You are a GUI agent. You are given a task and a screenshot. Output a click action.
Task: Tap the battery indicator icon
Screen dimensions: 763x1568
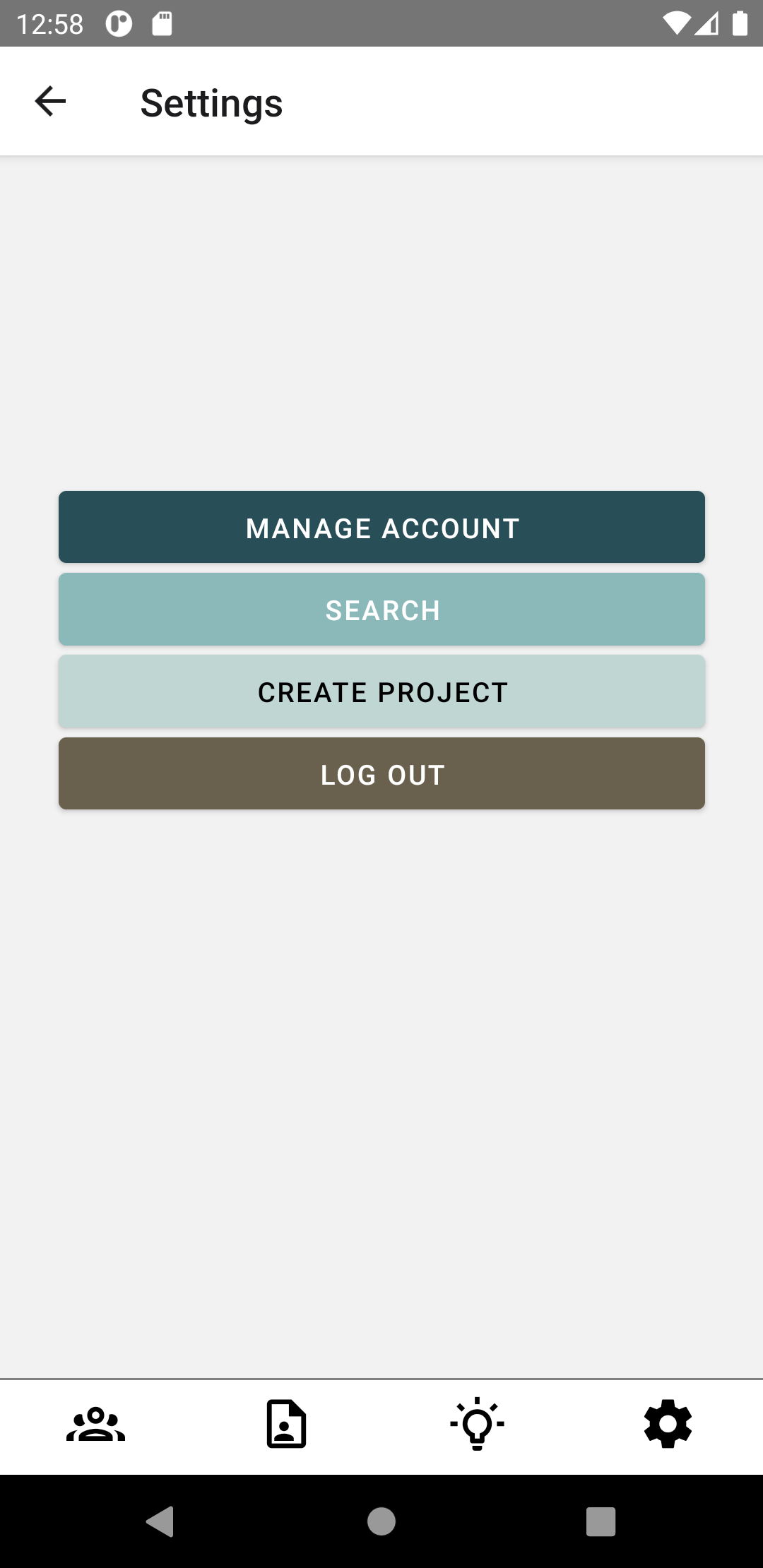740,24
